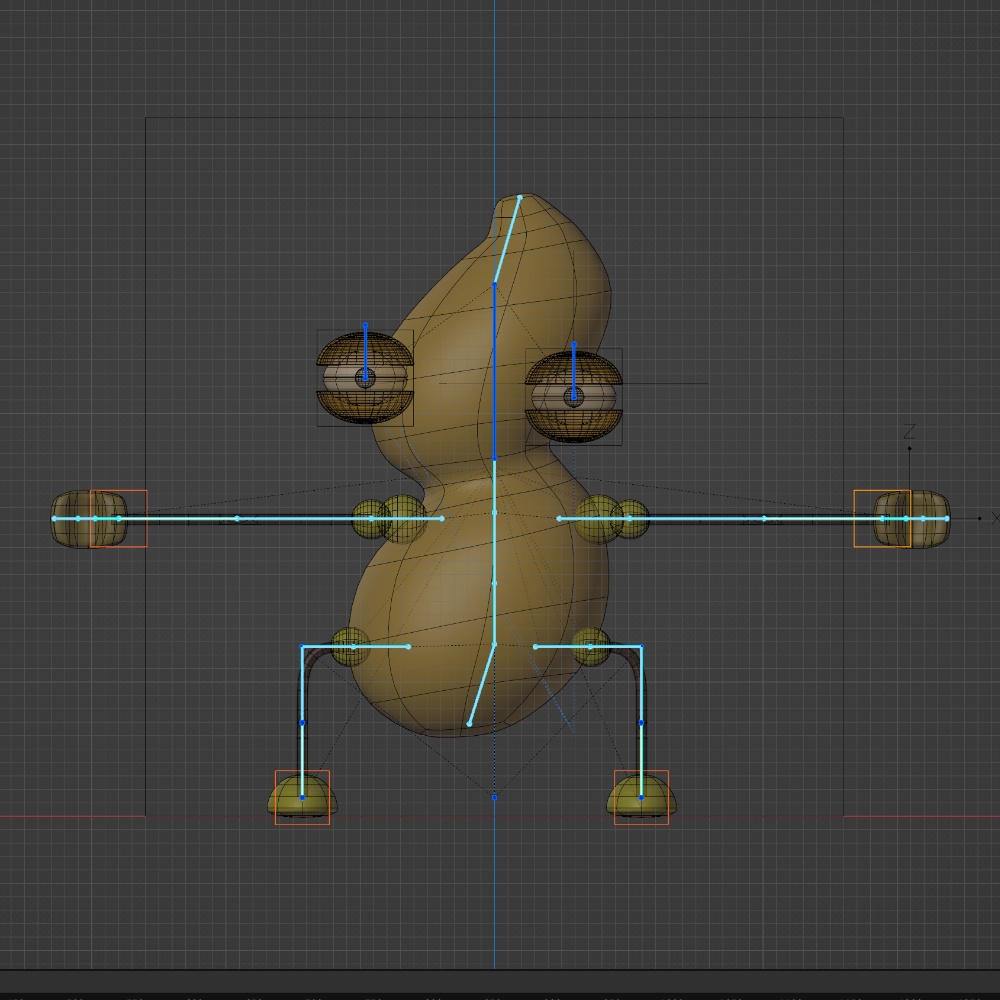Click the Z axis endpoint marker
The height and width of the screenshot is (1000, 1000).
(x=908, y=450)
